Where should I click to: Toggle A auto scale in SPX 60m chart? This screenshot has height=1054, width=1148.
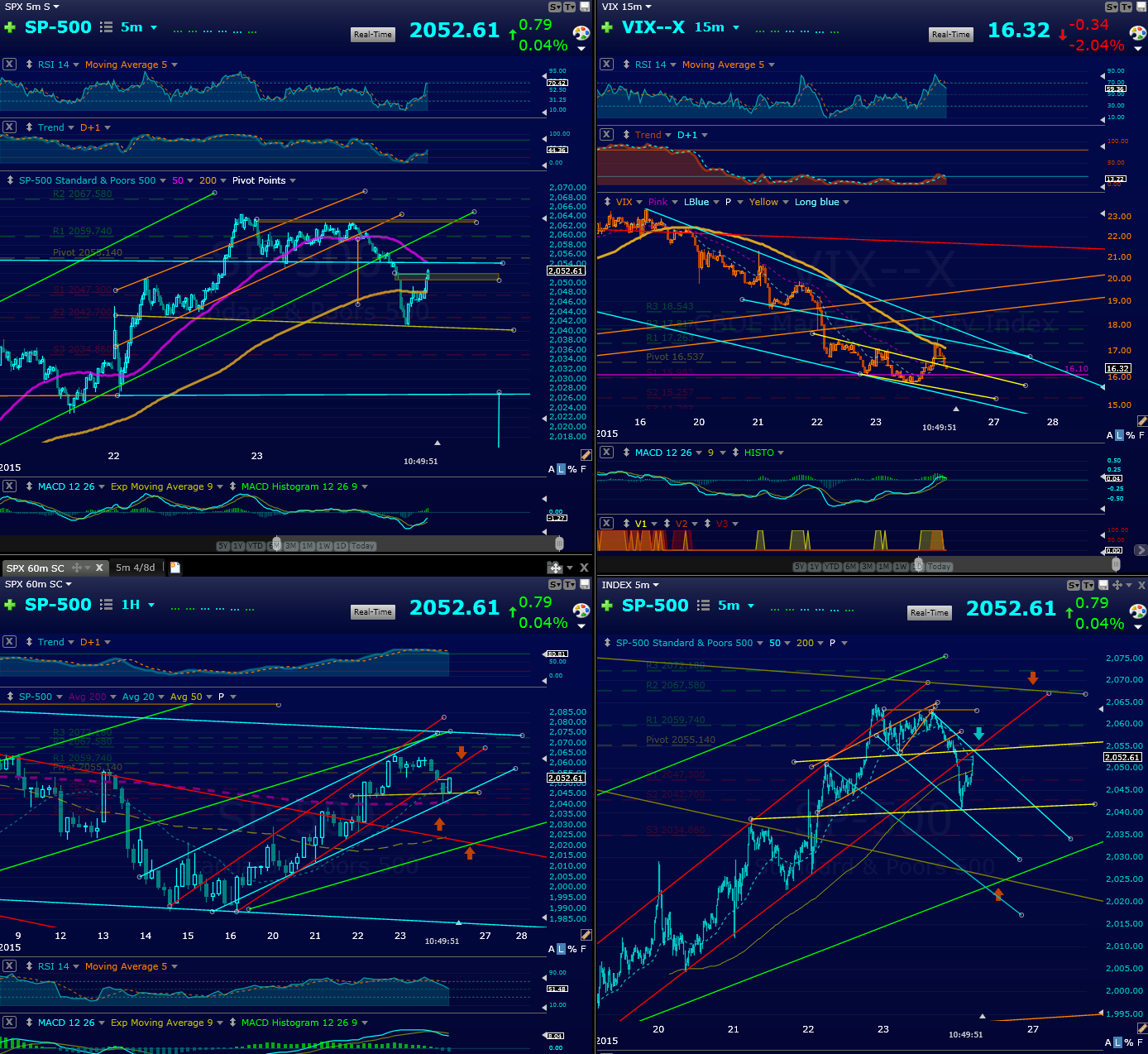552,949
